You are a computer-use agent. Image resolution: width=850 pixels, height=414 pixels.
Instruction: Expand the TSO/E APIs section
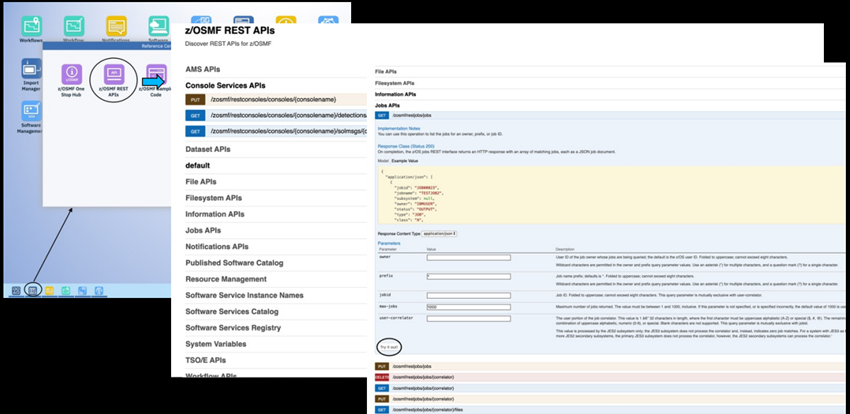(205, 360)
